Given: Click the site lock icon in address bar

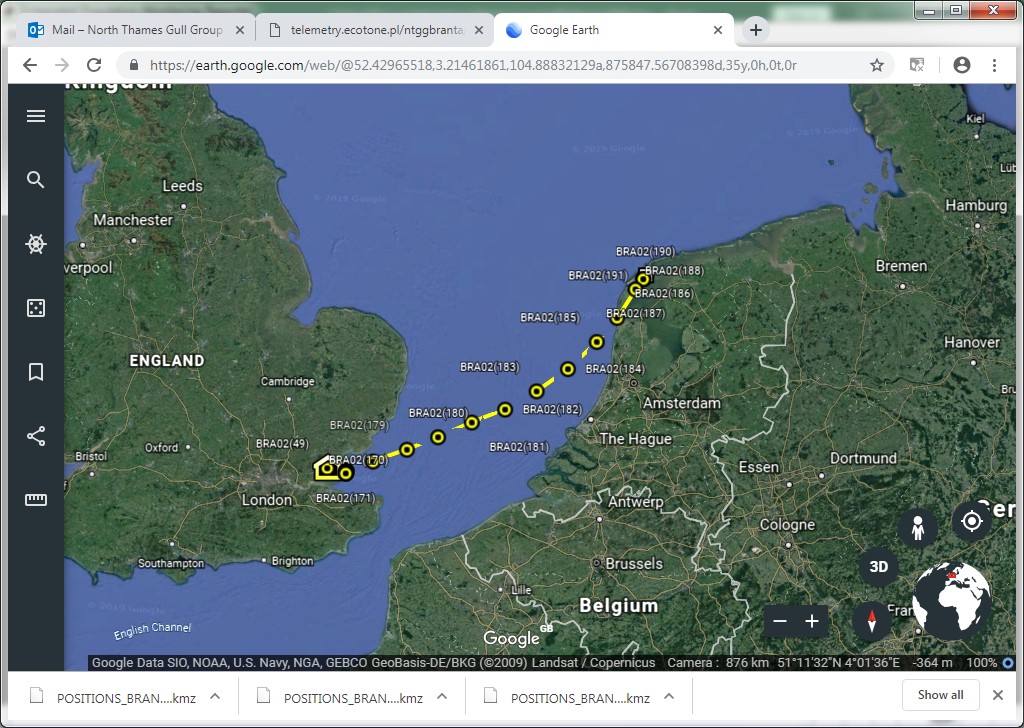Looking at the screenshot, I should [x=134, y=65].
